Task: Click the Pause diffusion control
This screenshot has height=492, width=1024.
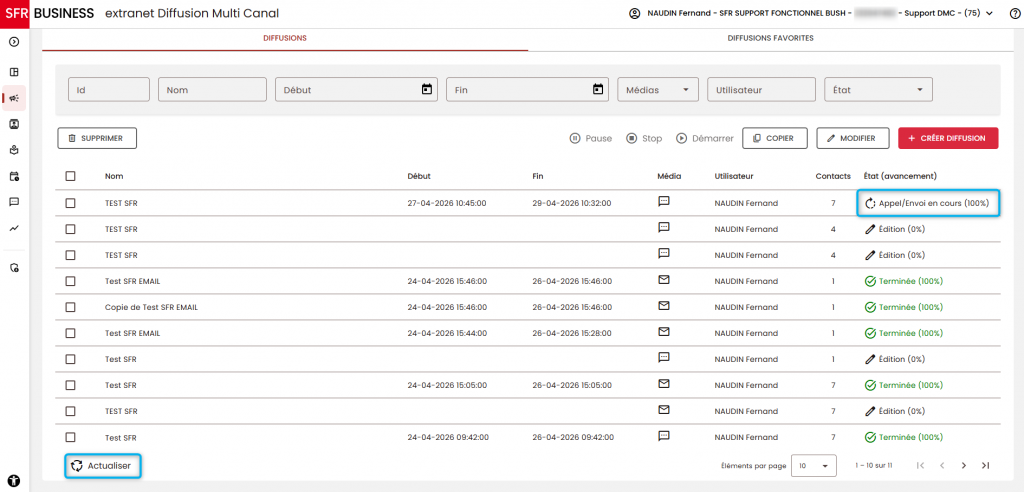Action: coord(591,139)
